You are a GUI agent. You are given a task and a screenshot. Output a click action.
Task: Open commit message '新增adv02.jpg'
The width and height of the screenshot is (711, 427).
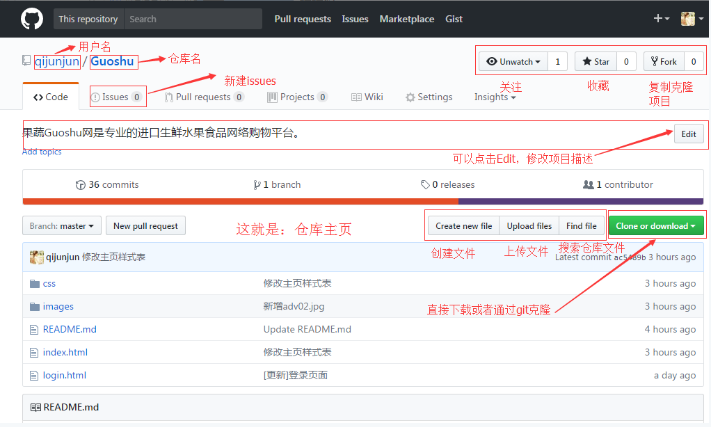294,306
